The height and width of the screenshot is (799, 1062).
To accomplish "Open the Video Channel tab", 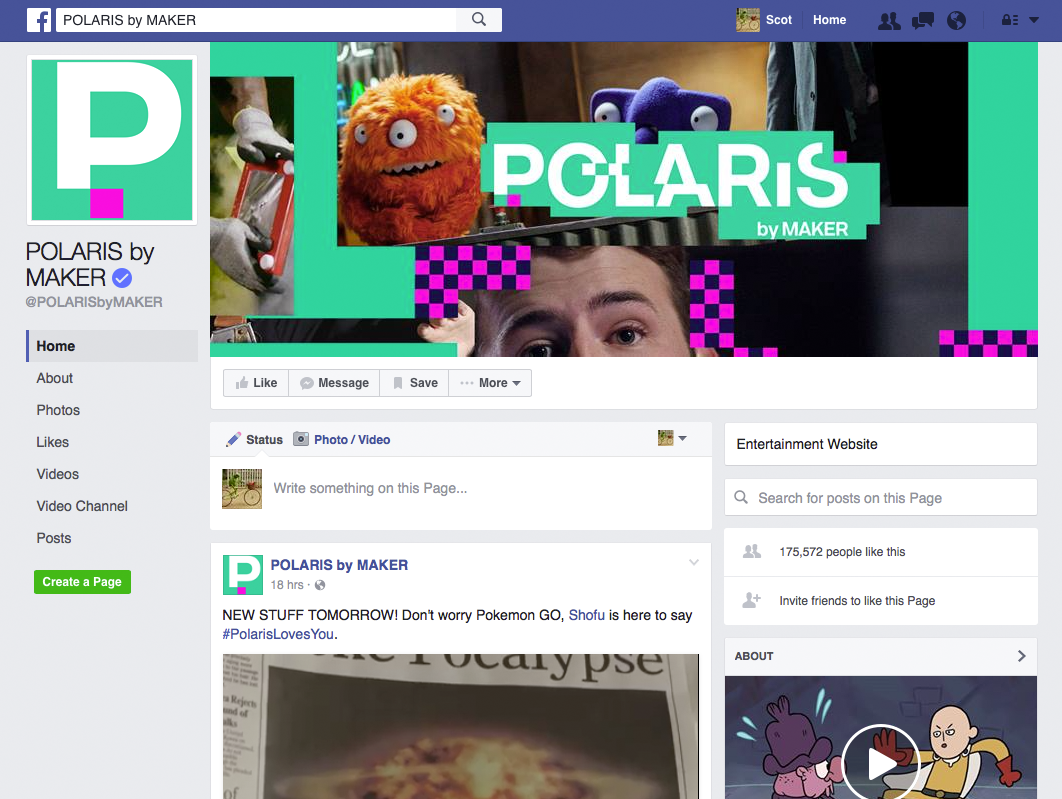I will (81, 506).
